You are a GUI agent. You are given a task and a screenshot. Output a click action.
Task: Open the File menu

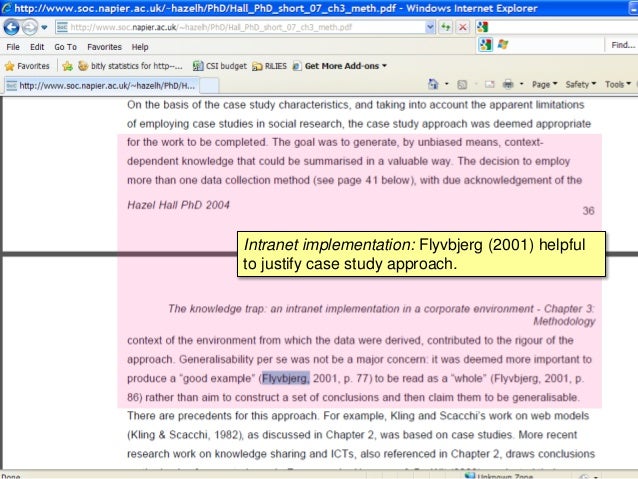[x=13, y=47]
